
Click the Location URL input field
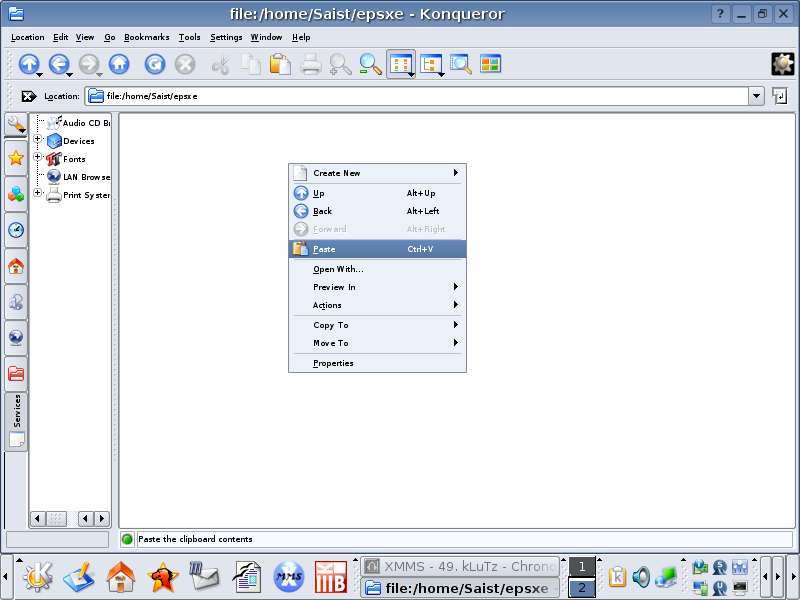point(420,96)
